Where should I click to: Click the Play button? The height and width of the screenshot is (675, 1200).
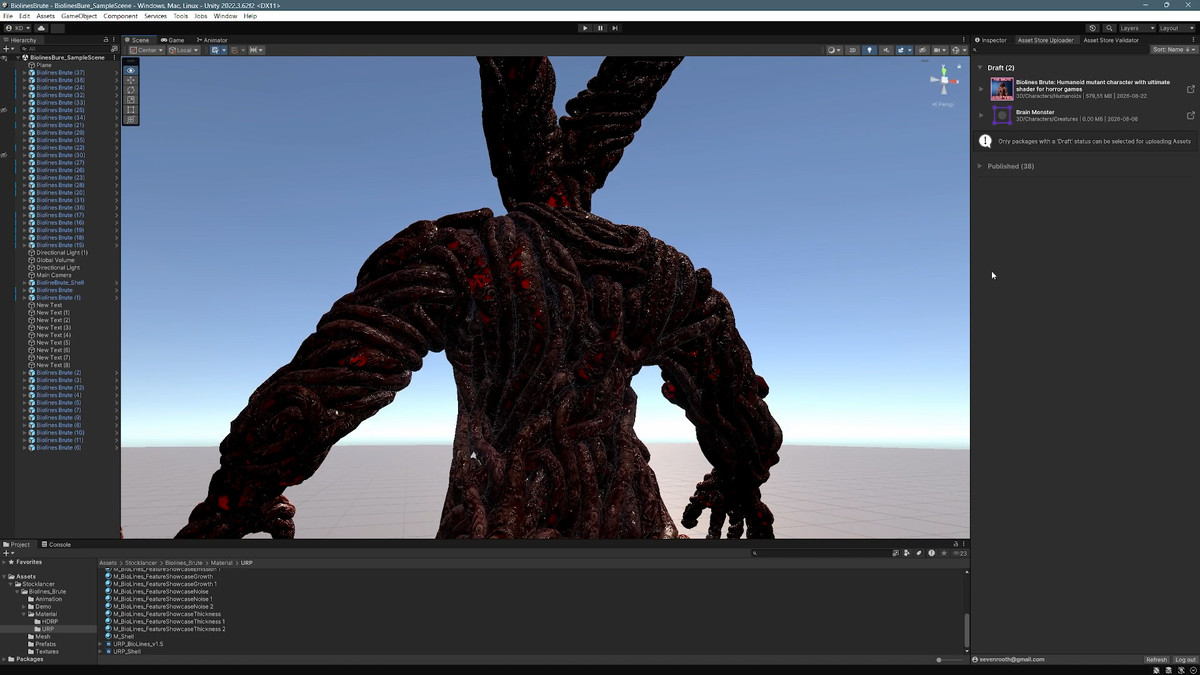point(585,28)
